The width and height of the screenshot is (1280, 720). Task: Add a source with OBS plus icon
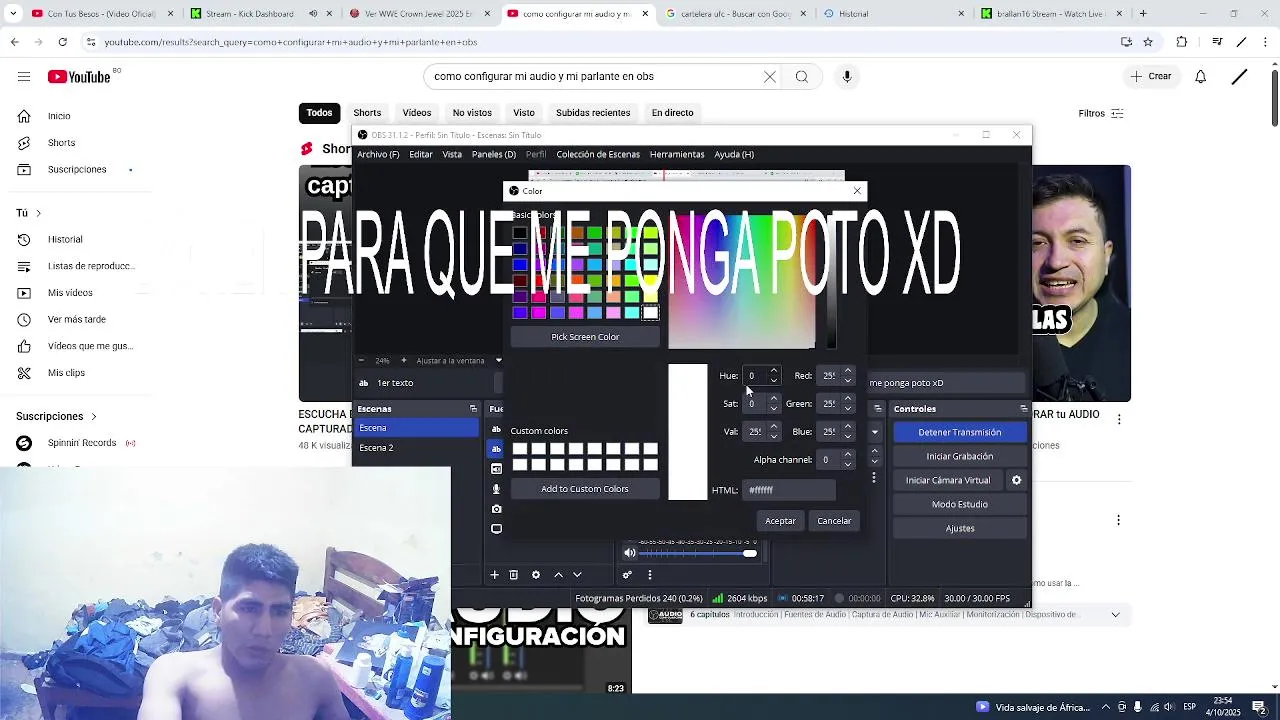(494, 575)
